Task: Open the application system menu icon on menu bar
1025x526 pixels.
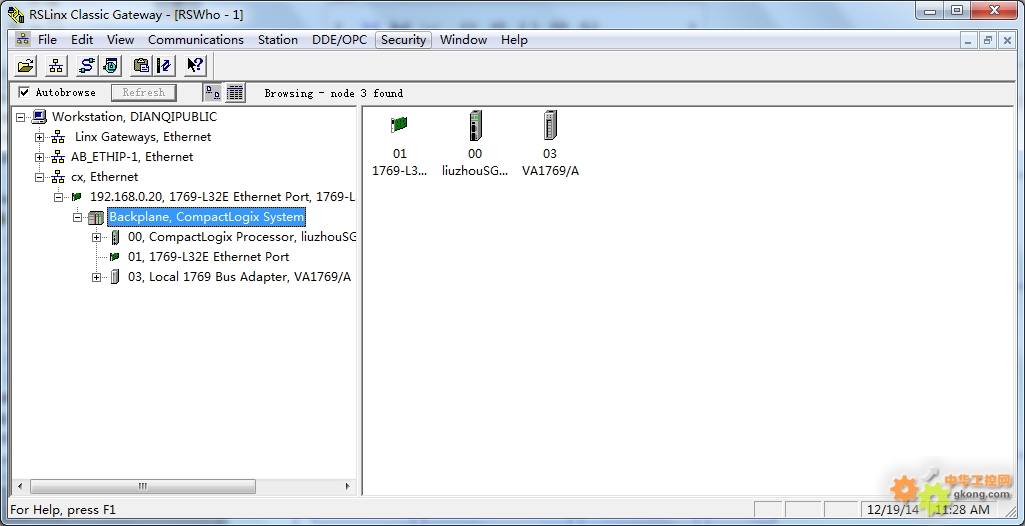Action: (x=23, y=39)
